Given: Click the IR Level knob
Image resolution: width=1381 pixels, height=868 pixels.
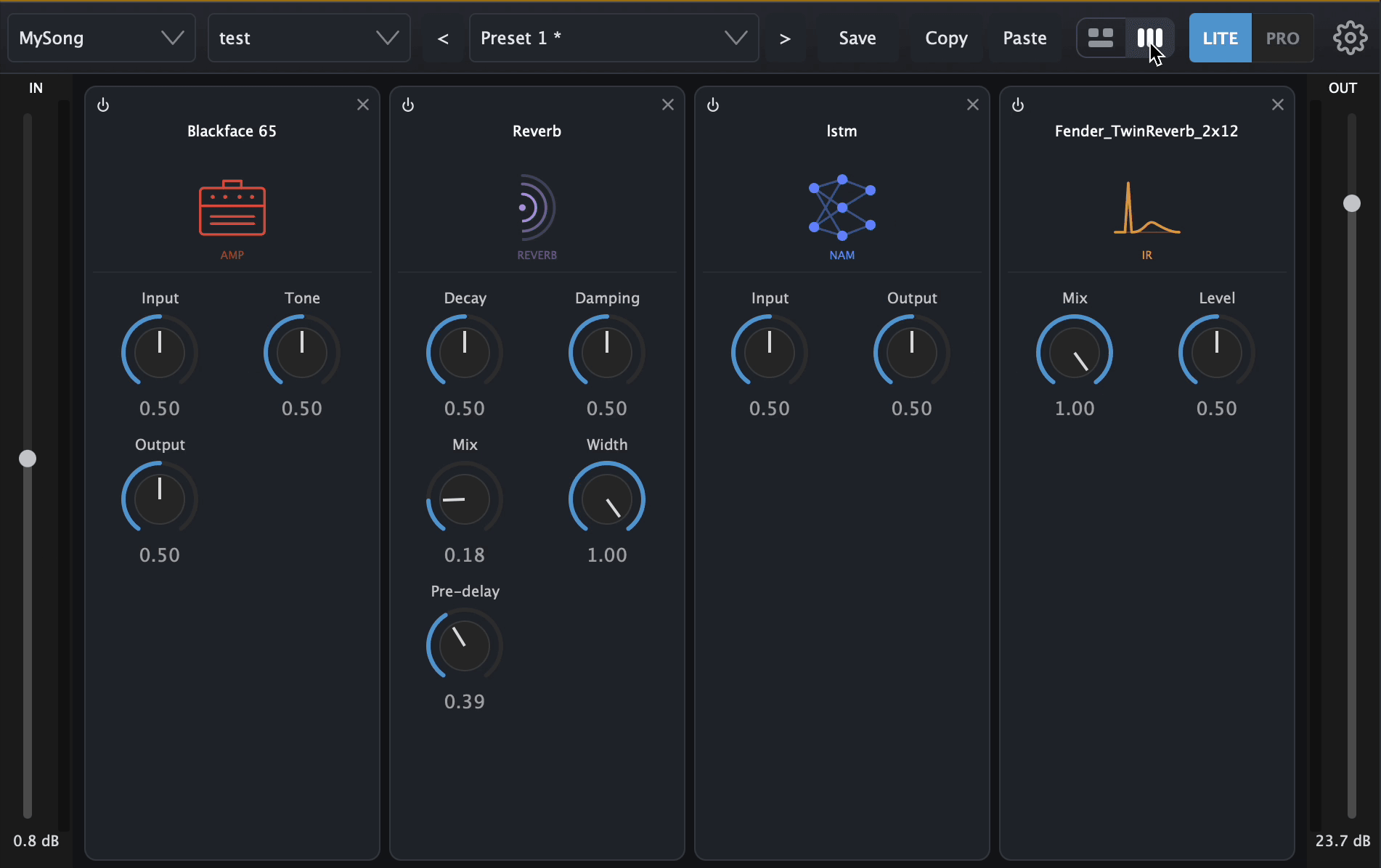Looking at the screenshot, I should click(1217, 352).
